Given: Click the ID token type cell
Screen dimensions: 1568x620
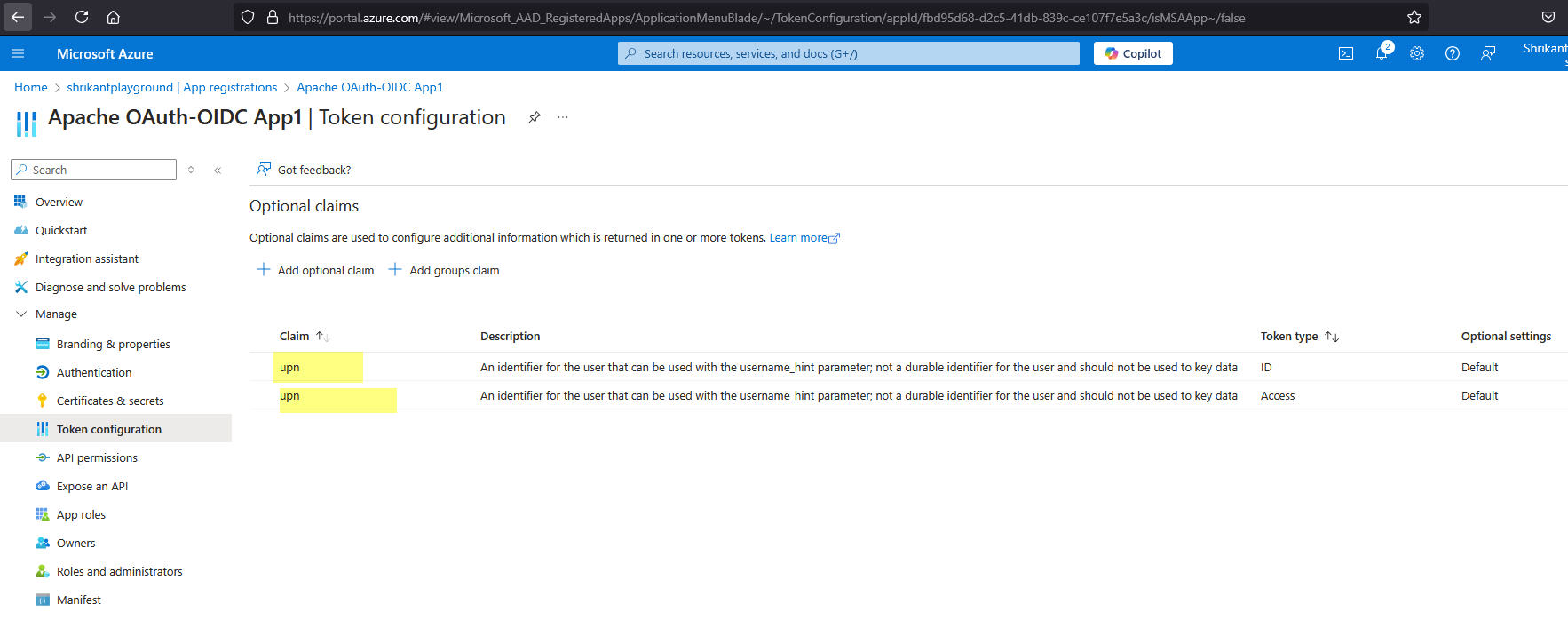Looking at the screenshot, I should click(x=1266, y=367).
